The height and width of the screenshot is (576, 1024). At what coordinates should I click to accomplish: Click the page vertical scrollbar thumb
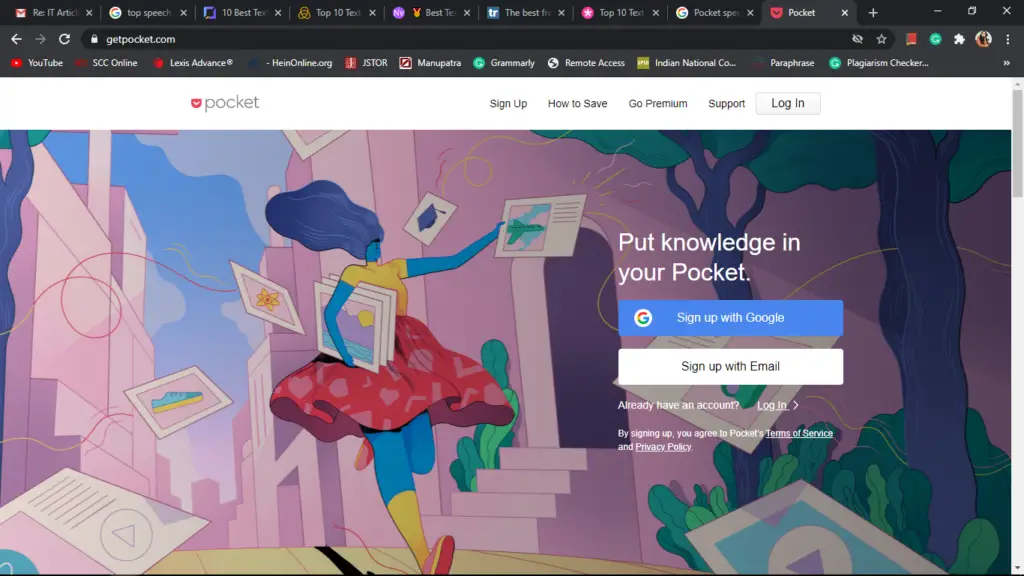1017,143
